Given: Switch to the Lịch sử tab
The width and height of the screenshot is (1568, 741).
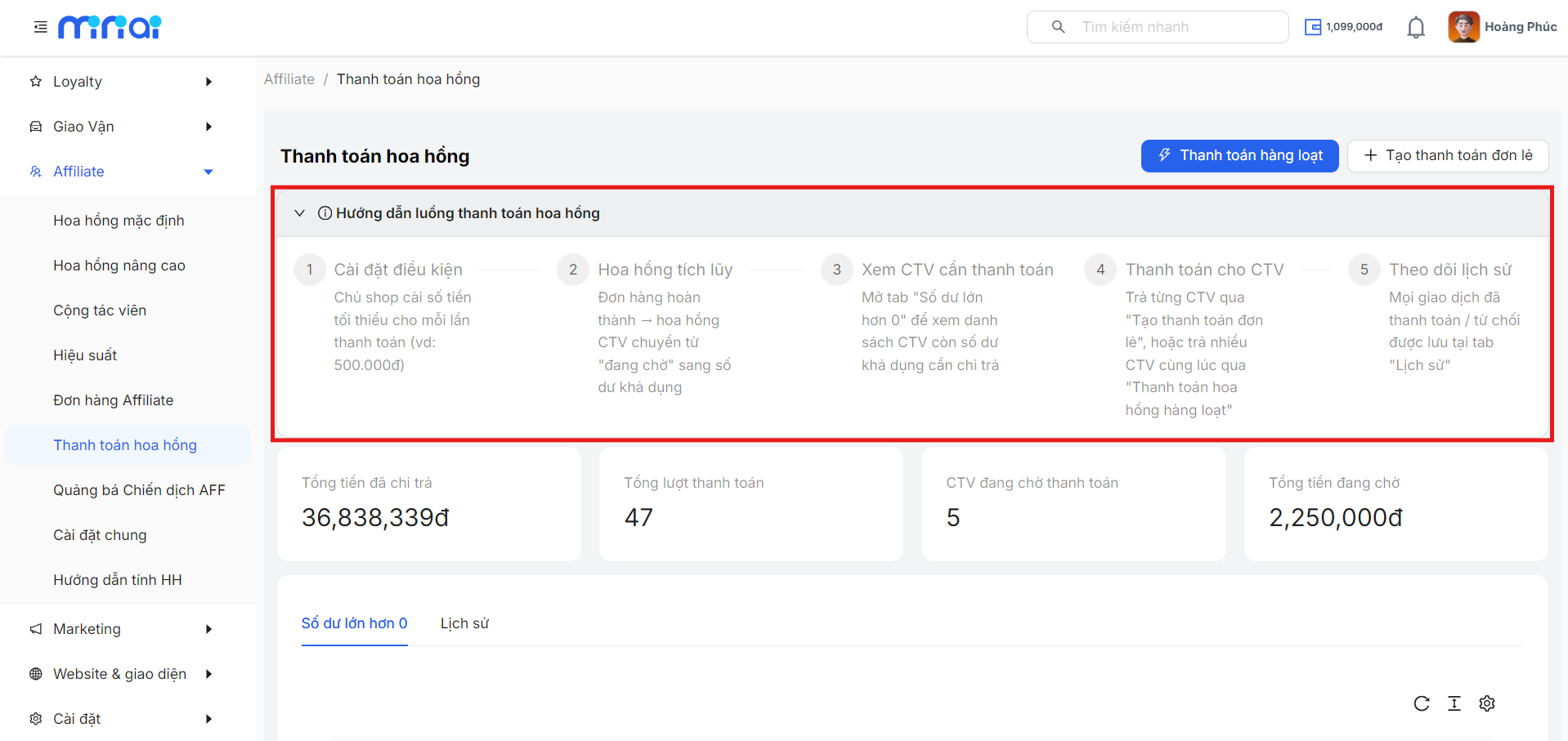Looking at the screenshot, I should (464, 623).
